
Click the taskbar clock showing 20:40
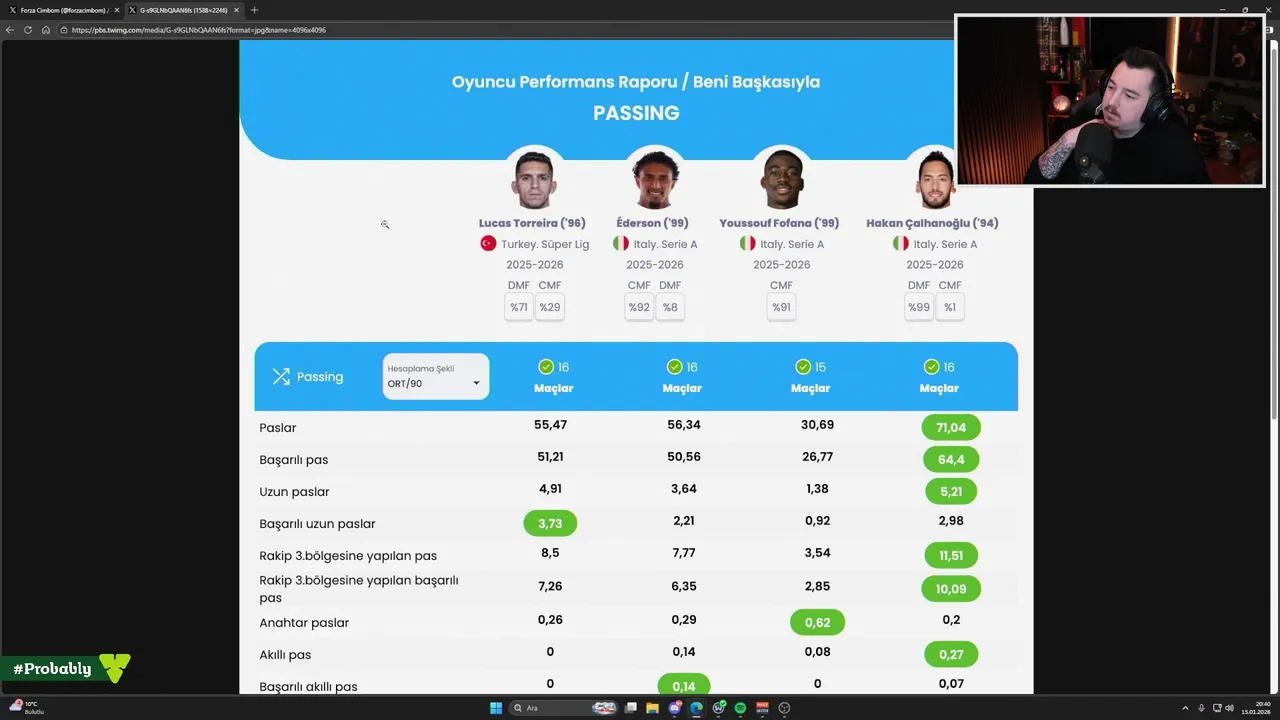pos(1256,708)
